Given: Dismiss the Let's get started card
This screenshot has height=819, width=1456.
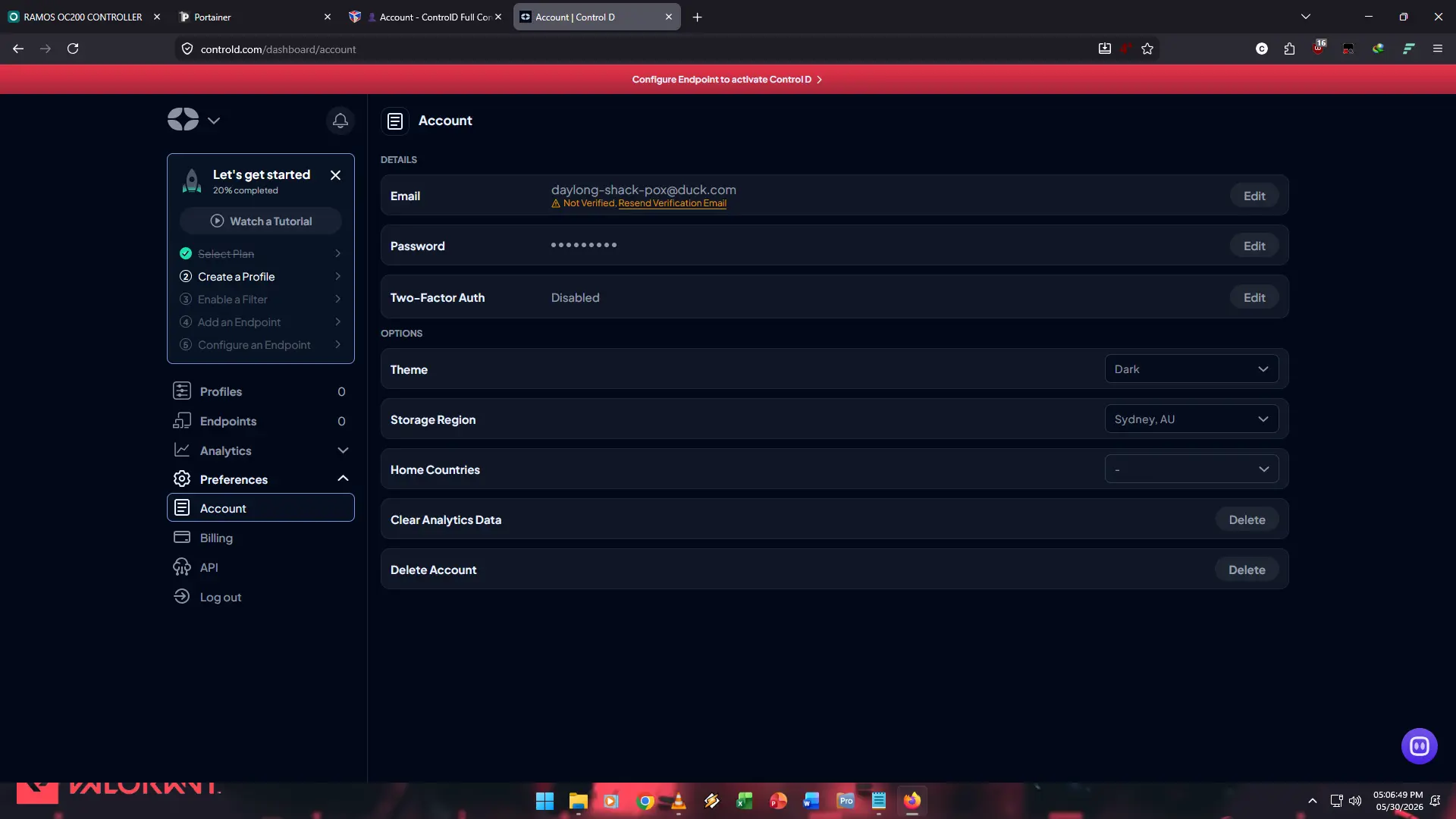Looking at the screenshot, I should click(x=335, y=175).
